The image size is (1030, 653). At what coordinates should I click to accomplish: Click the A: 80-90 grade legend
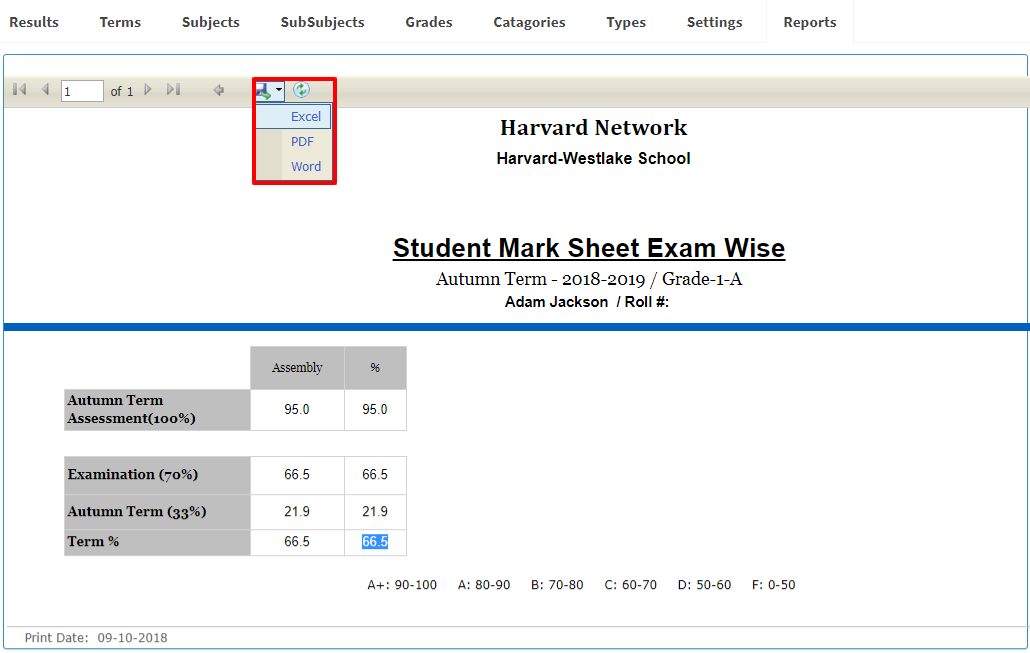coord(484,585)
